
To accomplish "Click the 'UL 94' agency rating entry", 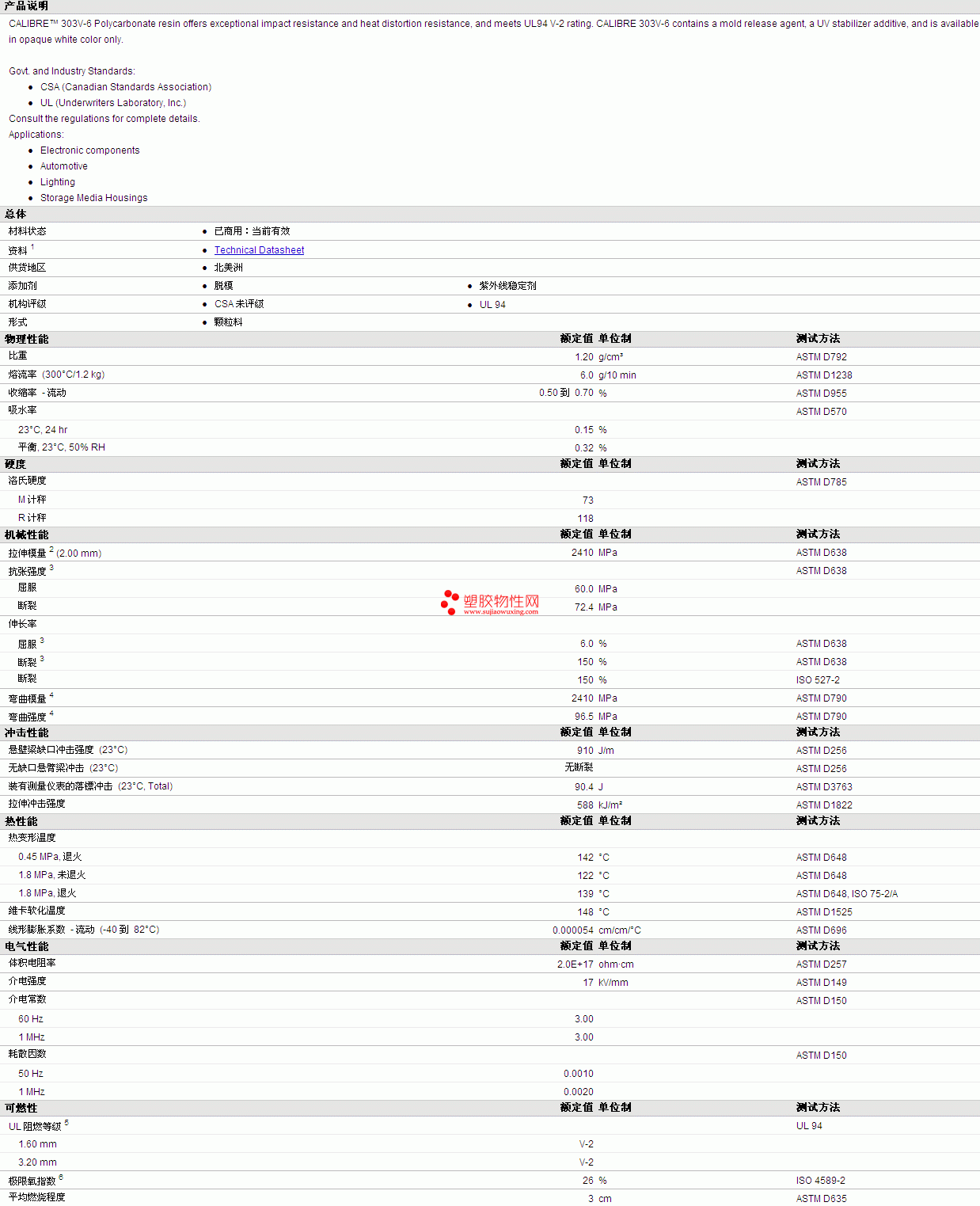I will tap(492, 305).
